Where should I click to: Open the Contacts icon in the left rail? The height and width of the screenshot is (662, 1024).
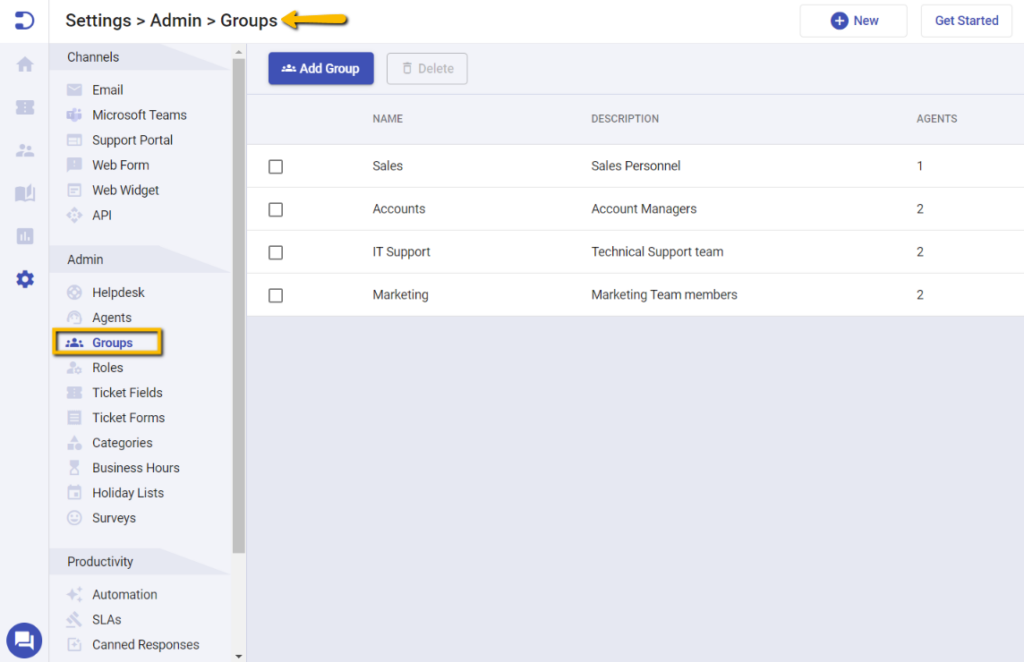click(x=25, y=150)
